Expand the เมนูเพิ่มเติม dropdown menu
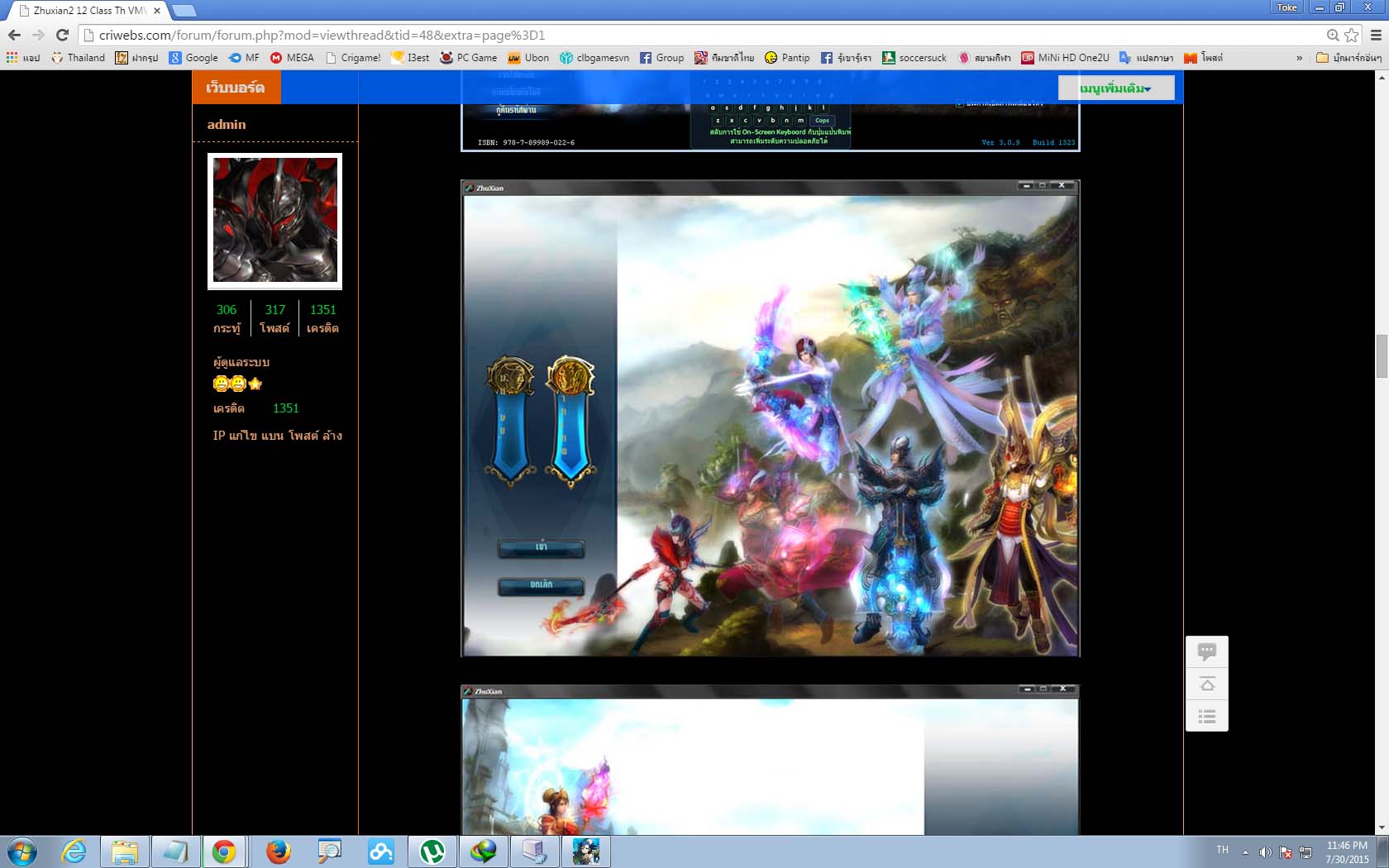 coord(1116,88)
